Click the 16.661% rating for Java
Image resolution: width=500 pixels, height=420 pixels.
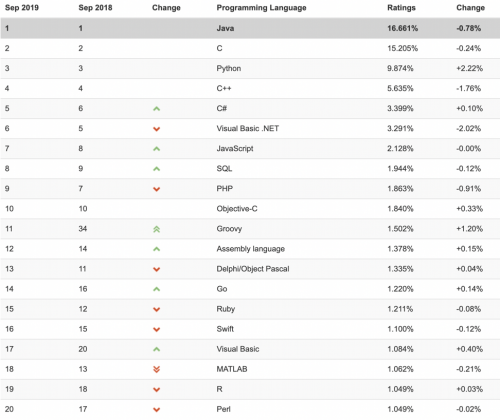(402, 28)
